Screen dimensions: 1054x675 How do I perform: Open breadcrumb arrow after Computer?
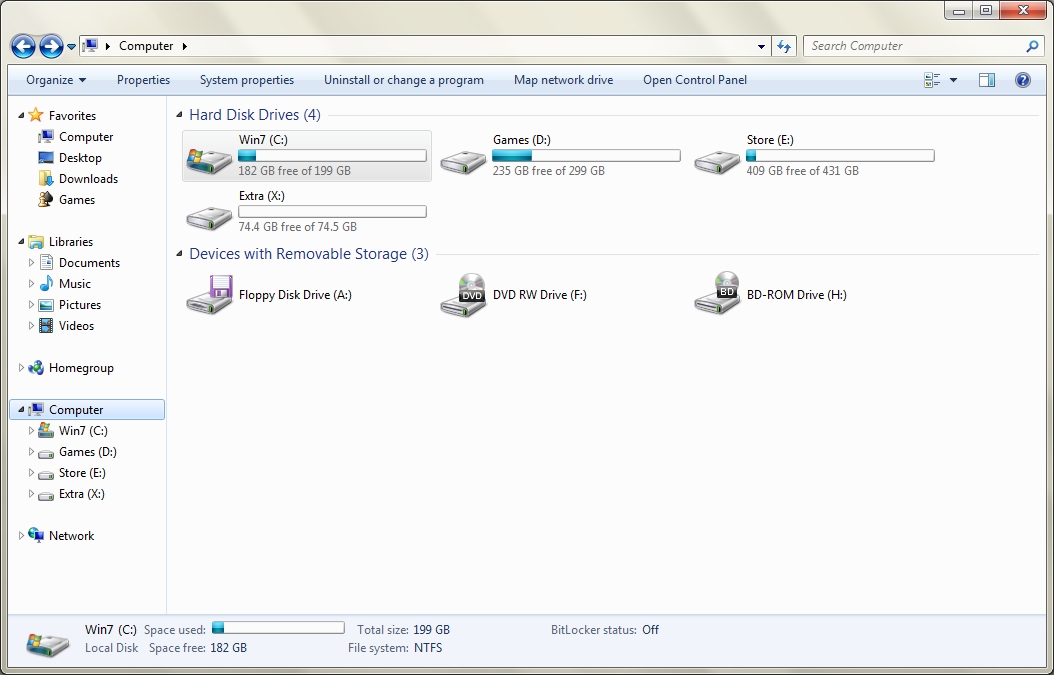[185, 46]
